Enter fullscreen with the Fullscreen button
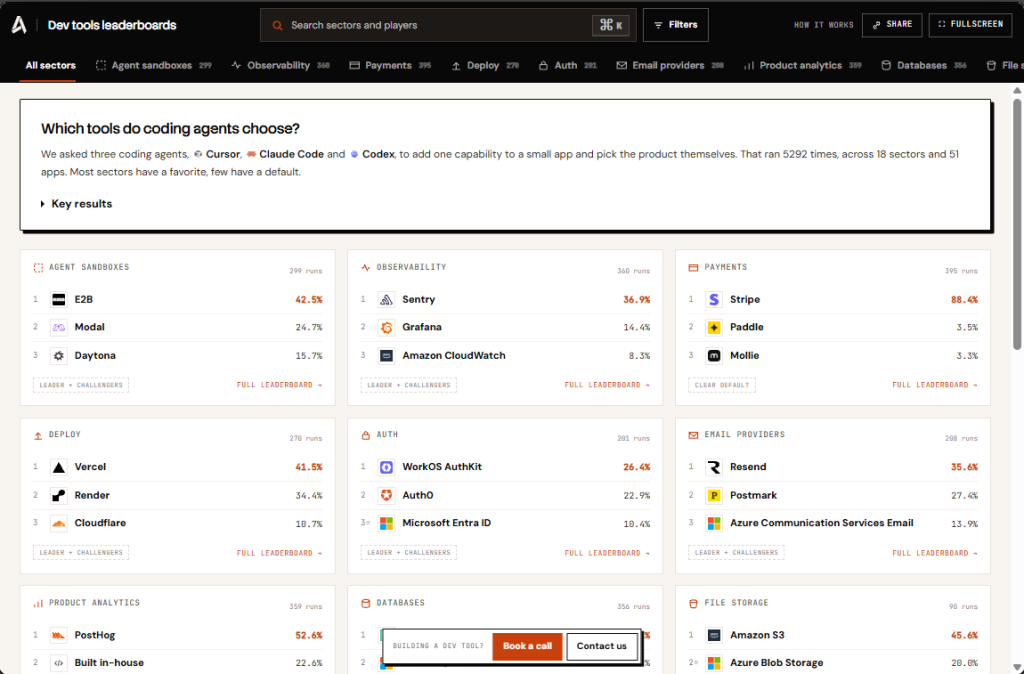This screenshot has width=1024, height=674. pyautogui.click(x=970, y=25)
